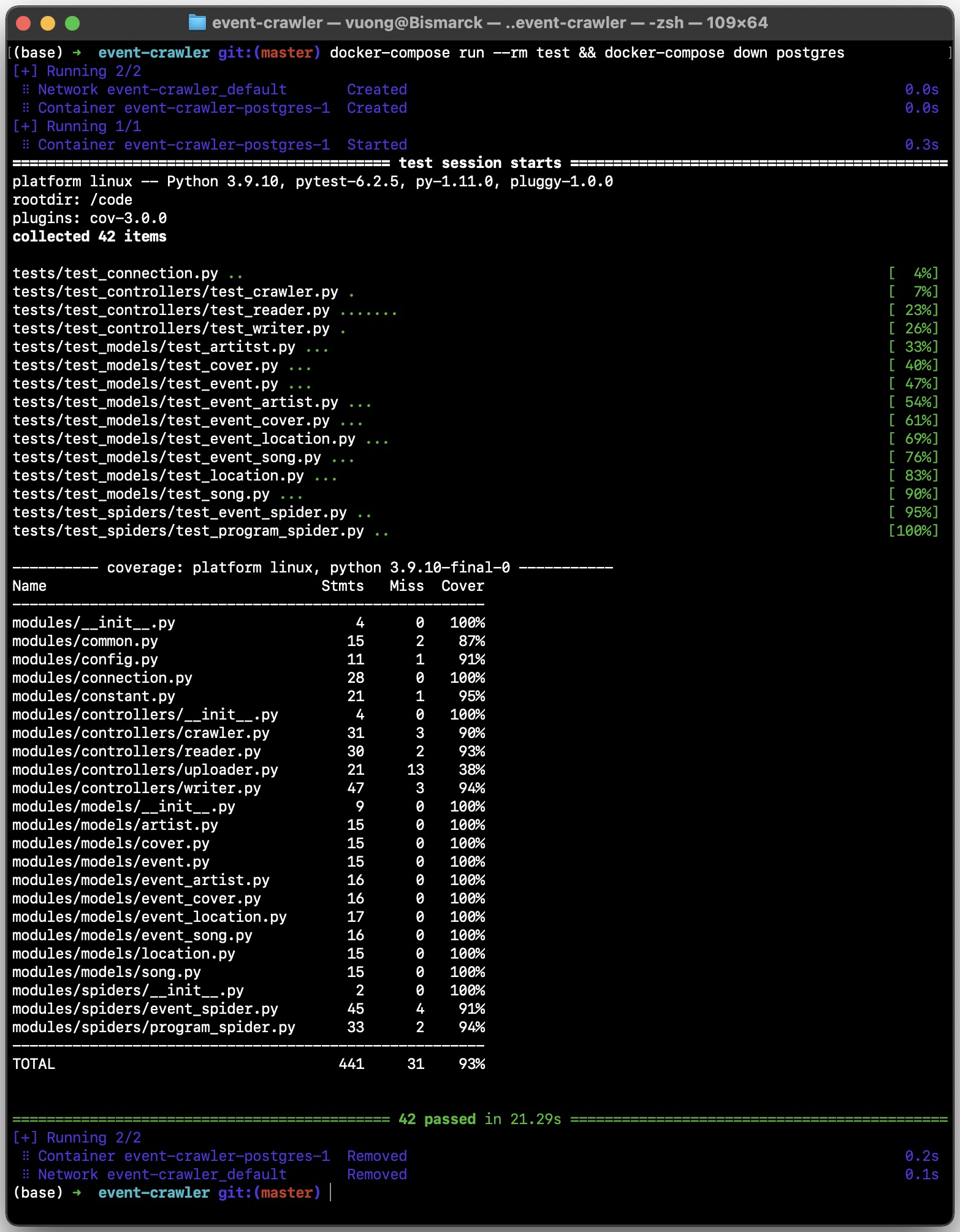The height and width of the screenshot is (1232, 960).
Task: Click the 38% coverage value
Action: coord(472,770)
